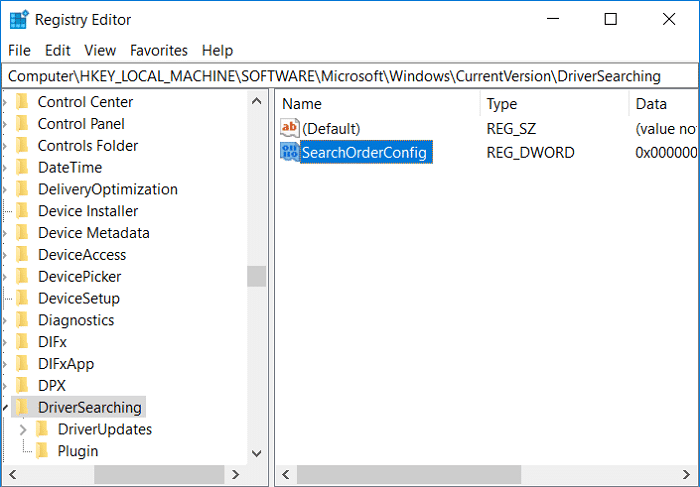Image resolution: width=700 pixels, height=487 pixels.
Task: Click the tree vertical scrollbar thumb
Action: [256, 276]
